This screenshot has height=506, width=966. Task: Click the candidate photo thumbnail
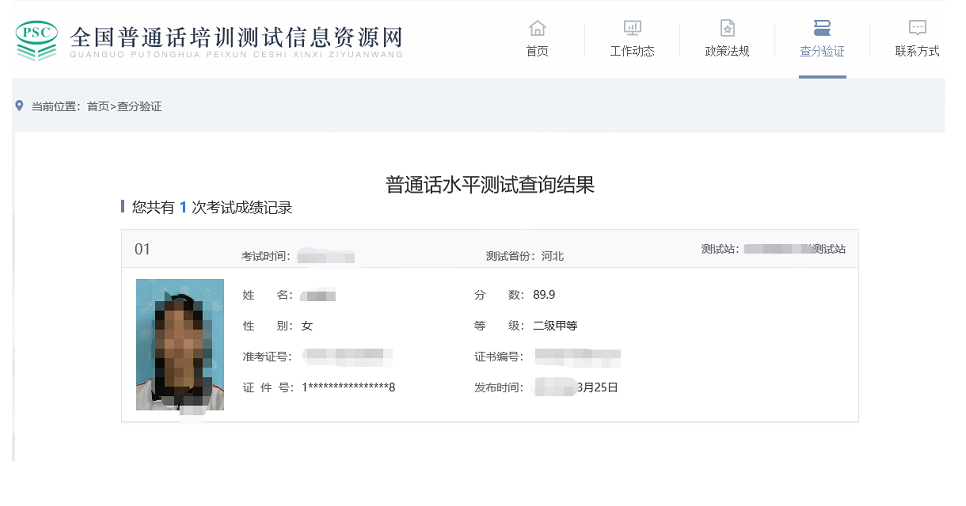(x=180, y=345)
